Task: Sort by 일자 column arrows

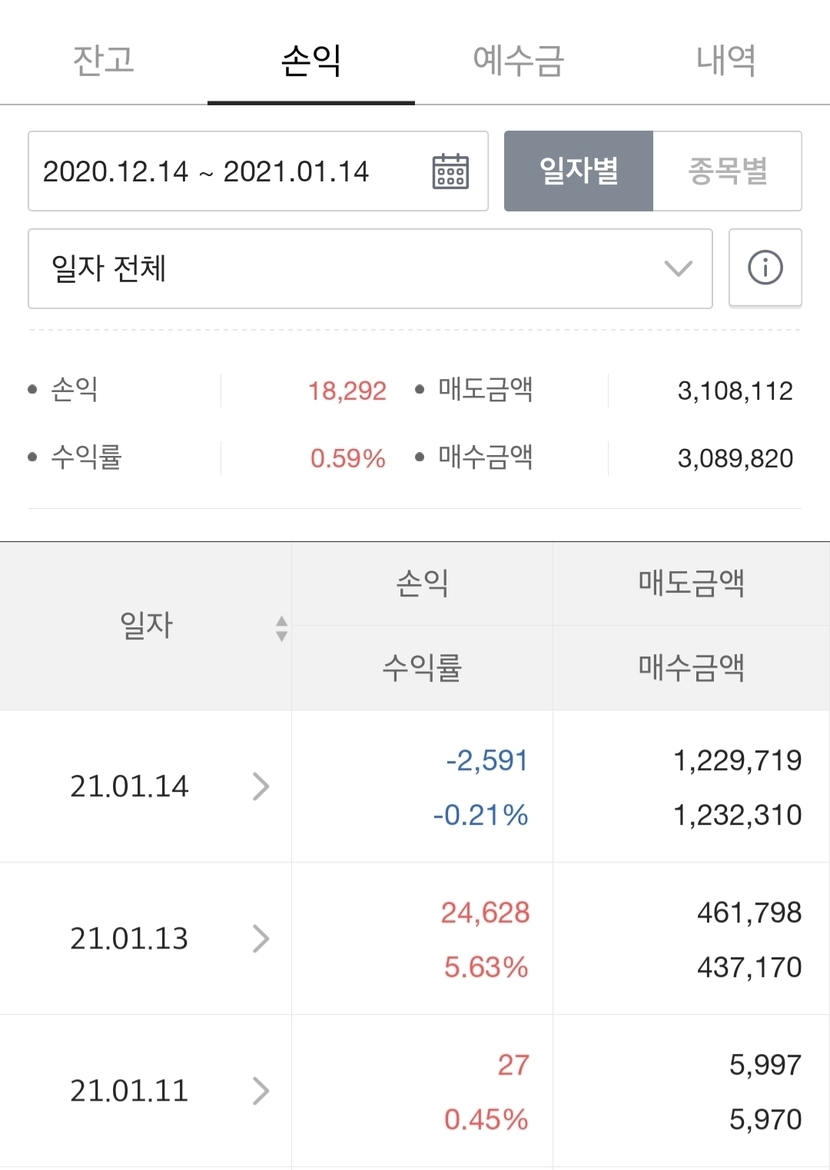Action: click(x=282, y=628)
